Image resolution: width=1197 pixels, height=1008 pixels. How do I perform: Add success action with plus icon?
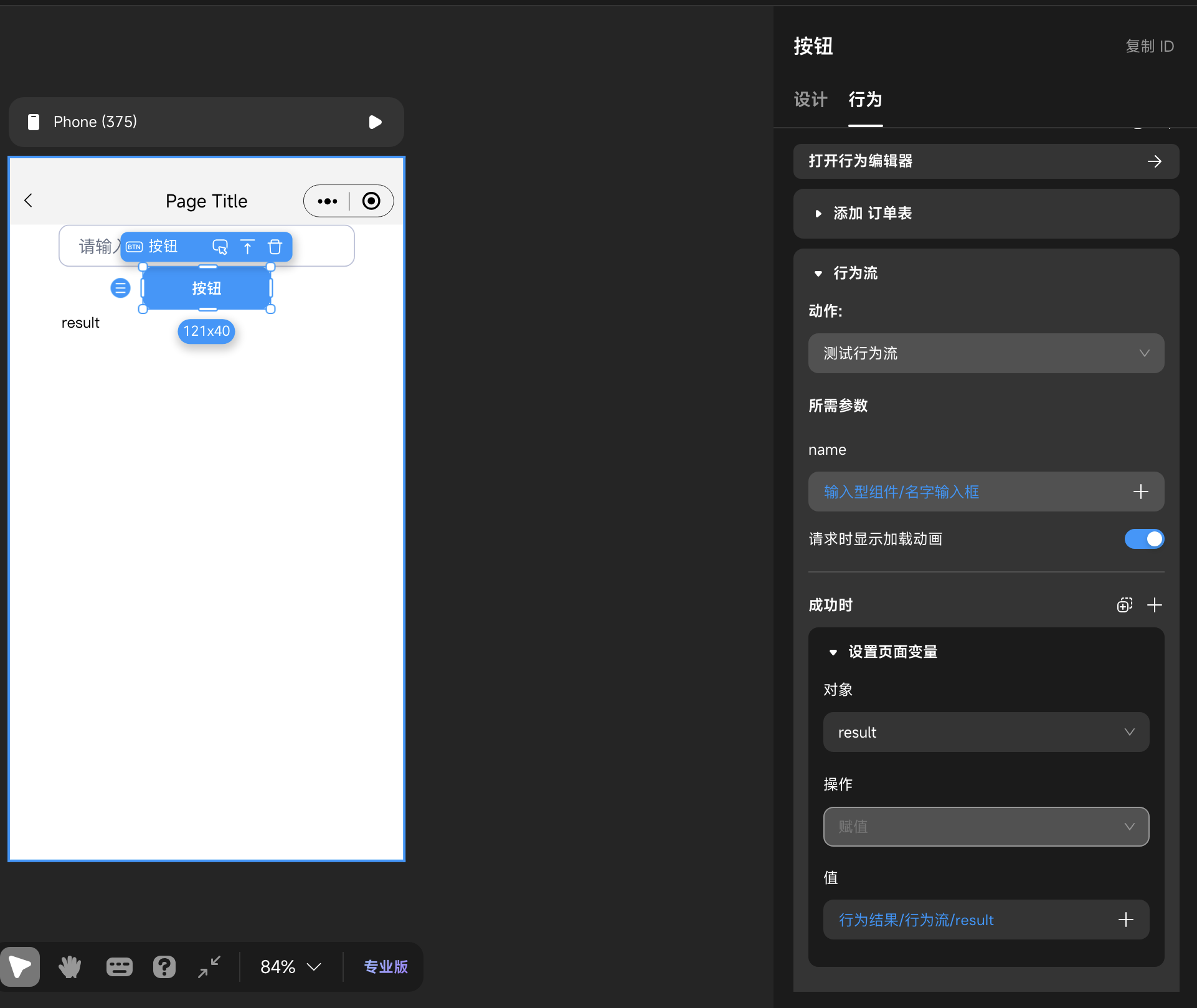click(1154, 605)
